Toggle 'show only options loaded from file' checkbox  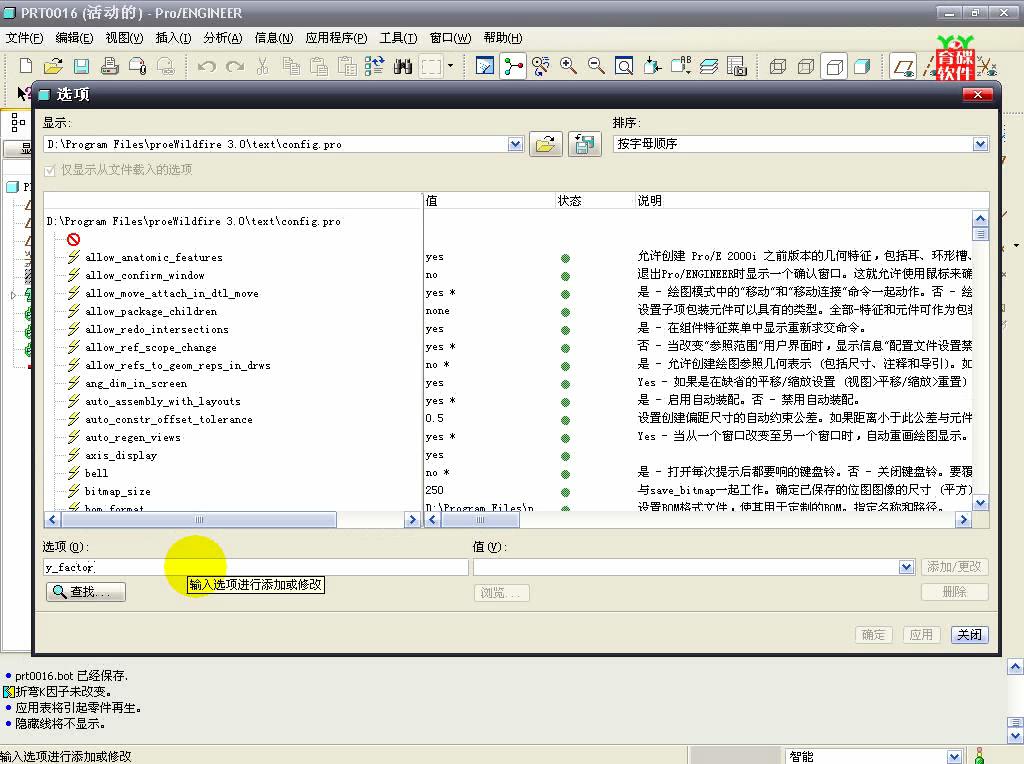pos(50,170)
